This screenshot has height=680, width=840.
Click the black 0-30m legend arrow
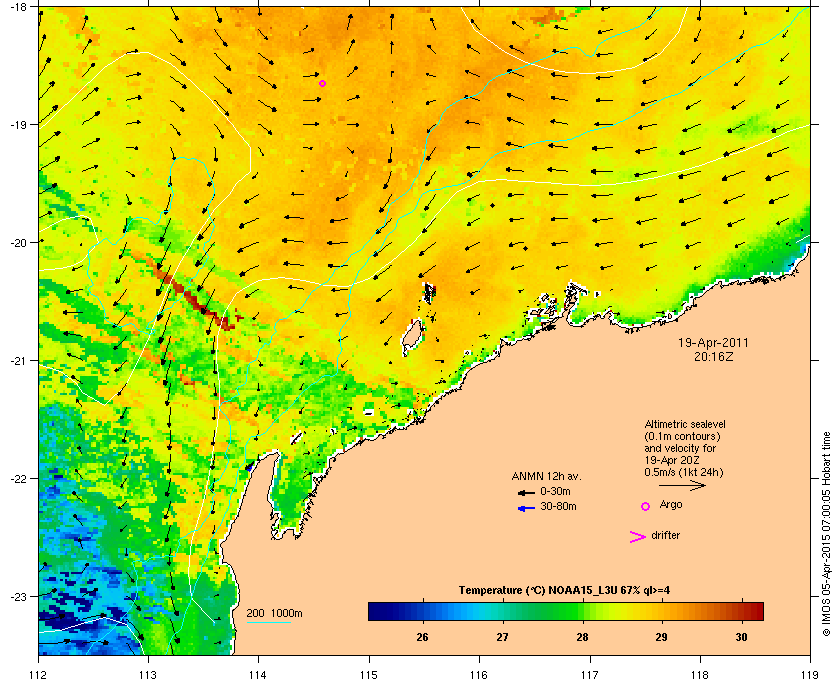point(526,492)
